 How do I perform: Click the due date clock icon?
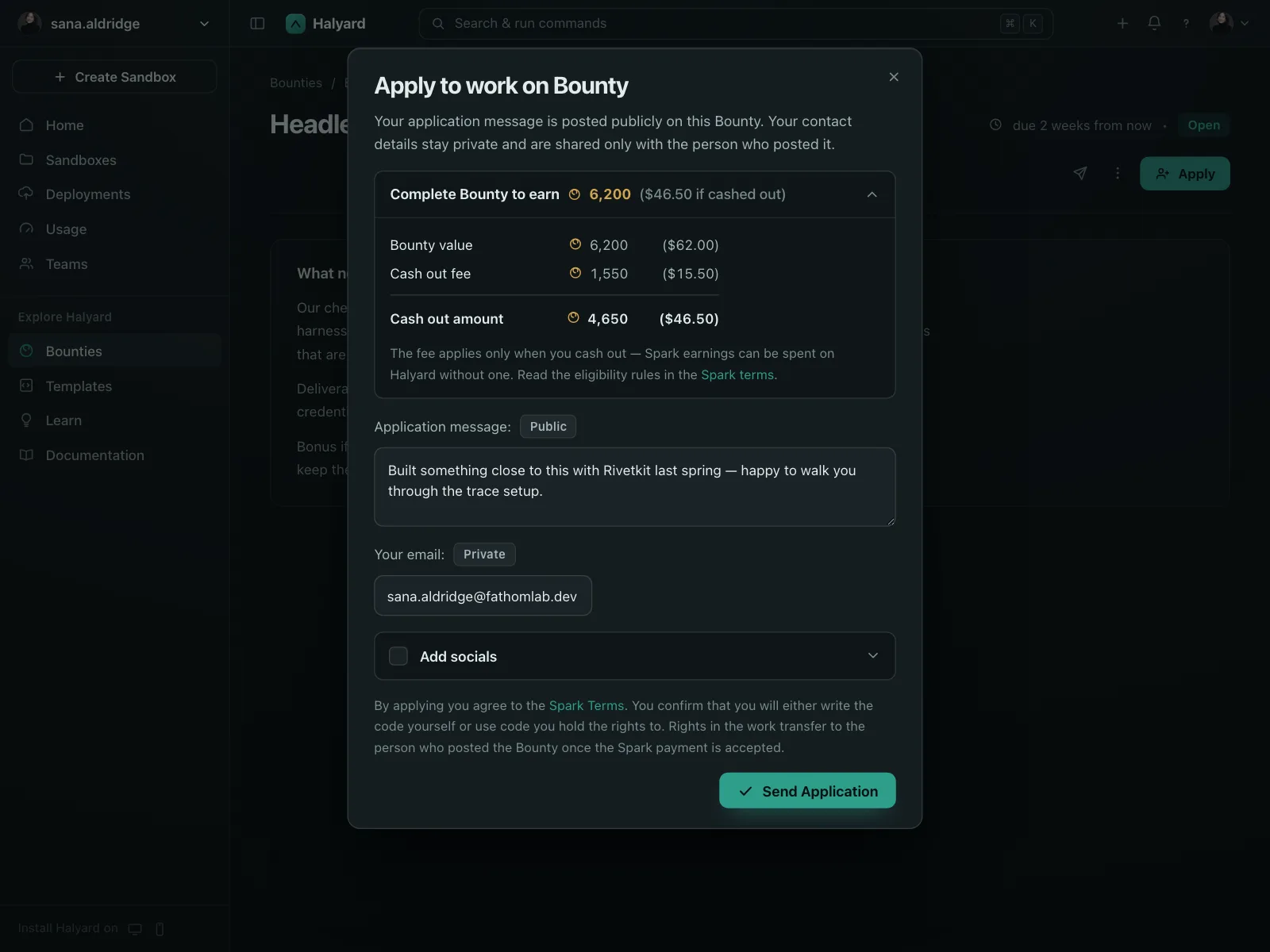995,125
